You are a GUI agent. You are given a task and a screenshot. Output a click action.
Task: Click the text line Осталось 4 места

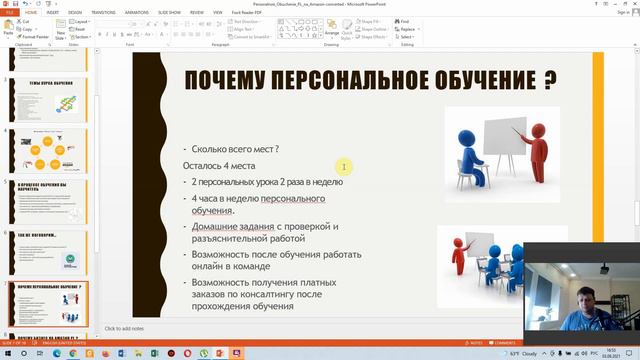tap(219, 166)
